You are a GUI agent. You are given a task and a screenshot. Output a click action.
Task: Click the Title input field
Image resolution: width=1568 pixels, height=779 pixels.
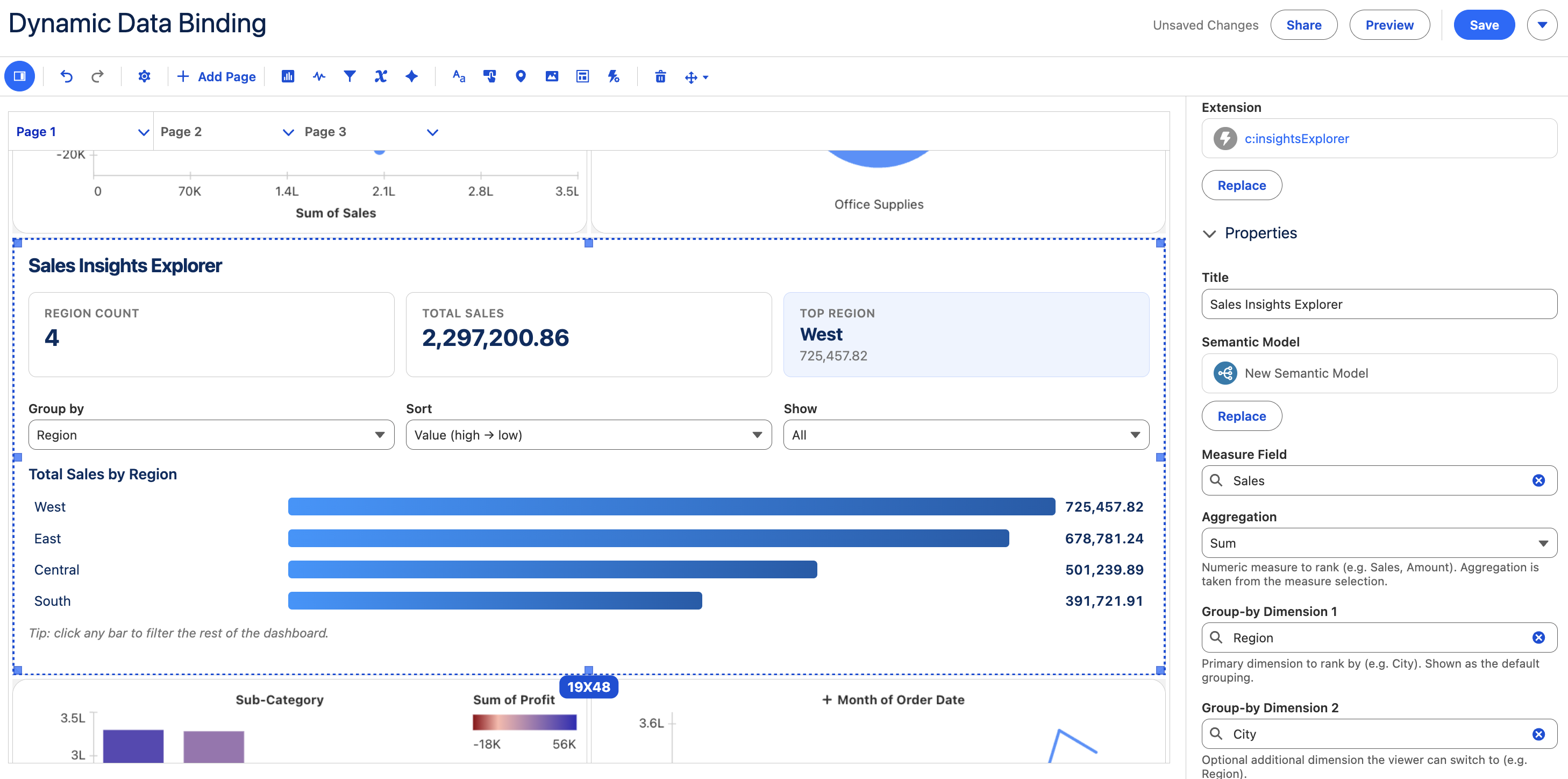click(1379, 304)
